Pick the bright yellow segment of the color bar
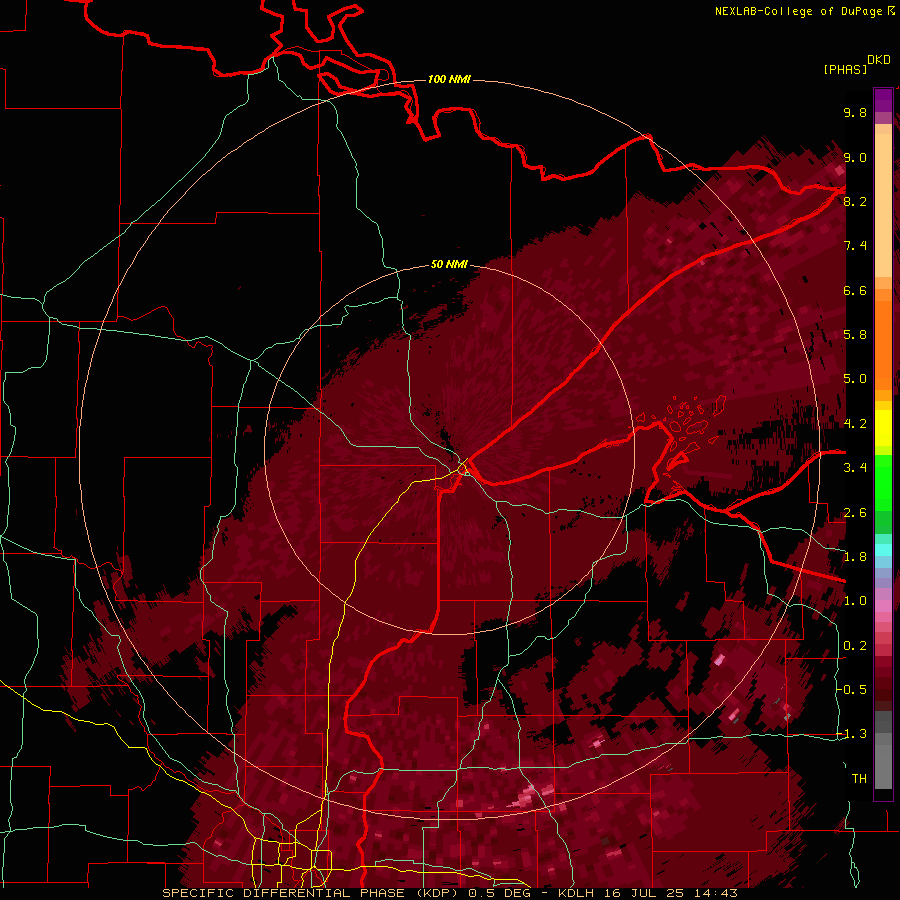Screen dimensions: 900x900 (883, 428)
